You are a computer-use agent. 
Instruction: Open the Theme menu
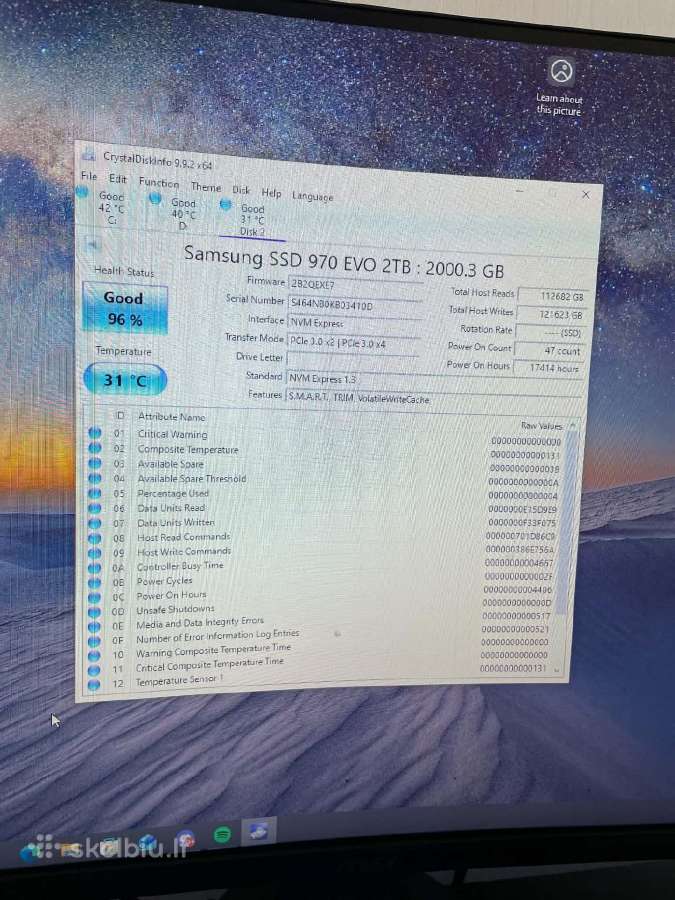pyautogui.click(x=206, y=187)
